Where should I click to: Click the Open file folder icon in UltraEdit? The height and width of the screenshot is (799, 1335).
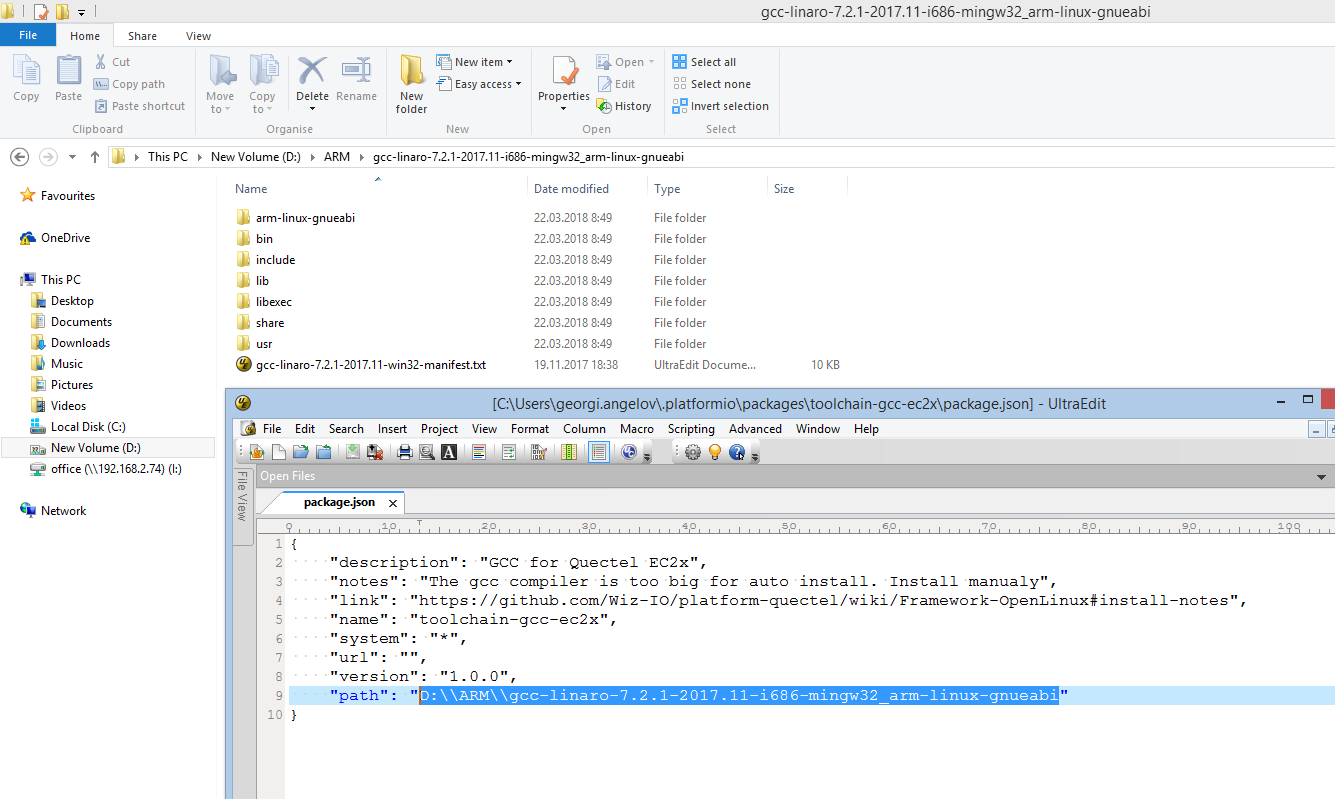[301, 452]
